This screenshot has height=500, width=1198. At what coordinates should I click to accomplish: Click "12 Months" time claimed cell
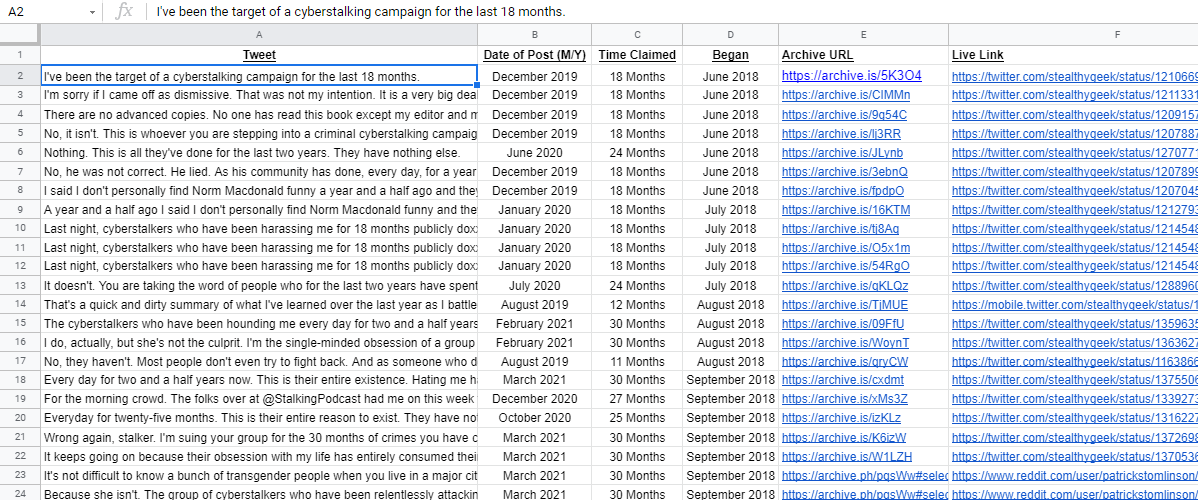point(637,304)
